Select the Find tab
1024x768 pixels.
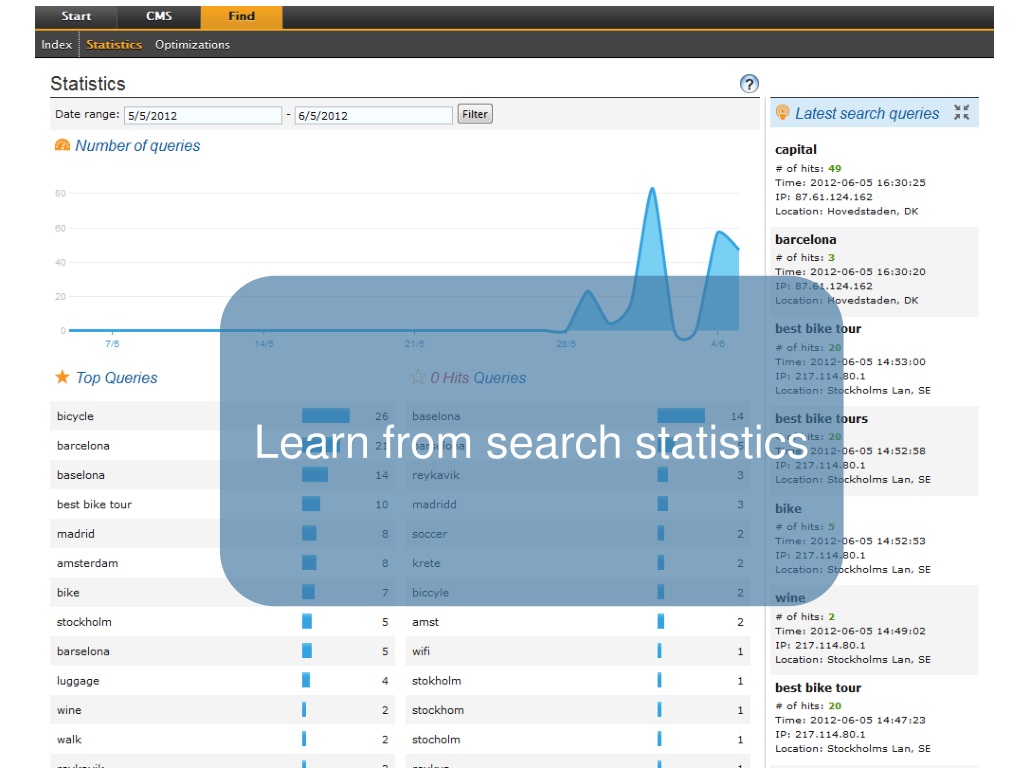click(x=242, y=16)
